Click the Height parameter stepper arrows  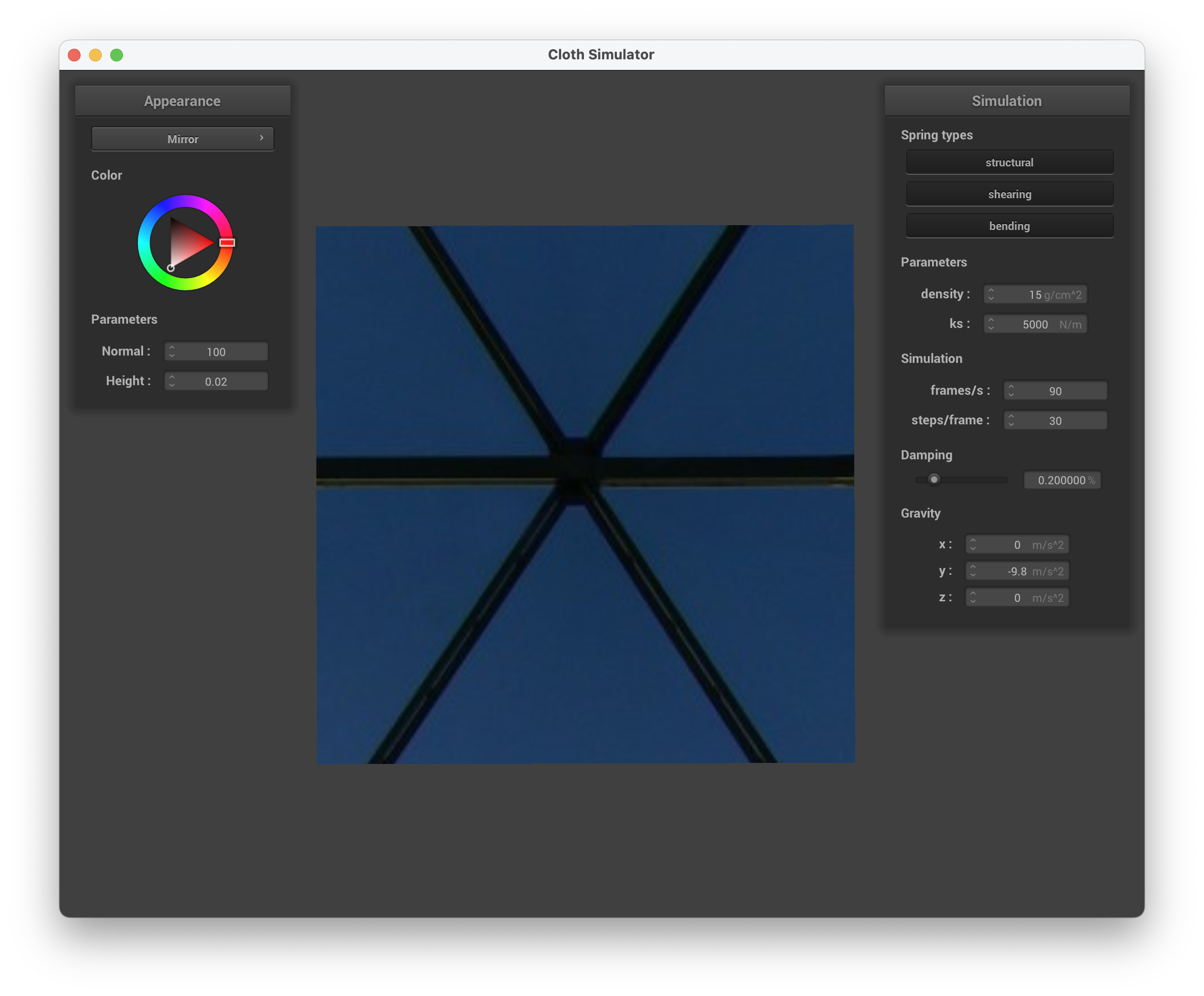[171, 381]
